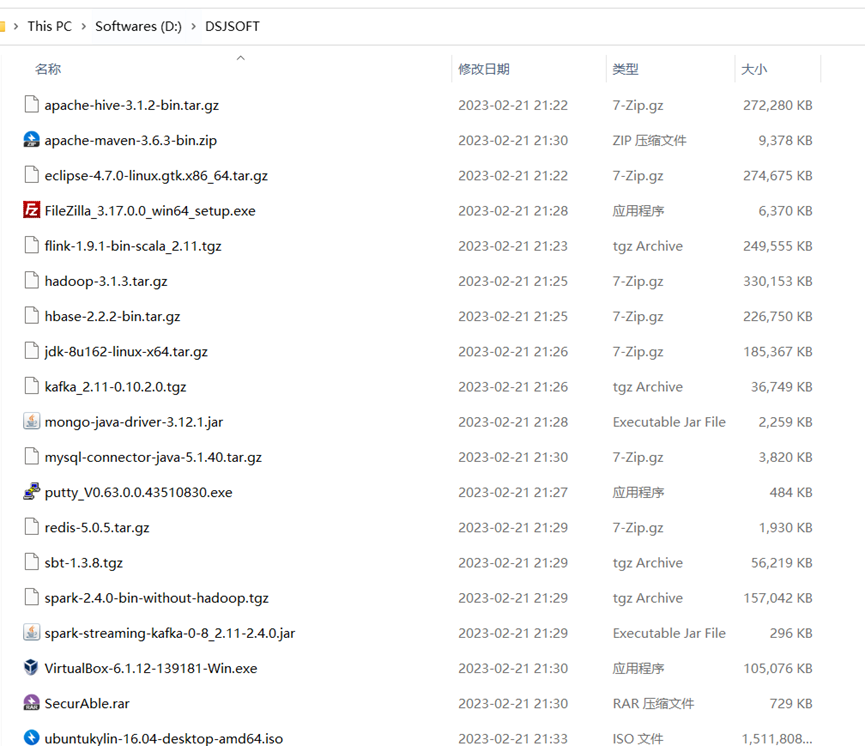Select the FileZilla setup red icon

coord(31,210)
